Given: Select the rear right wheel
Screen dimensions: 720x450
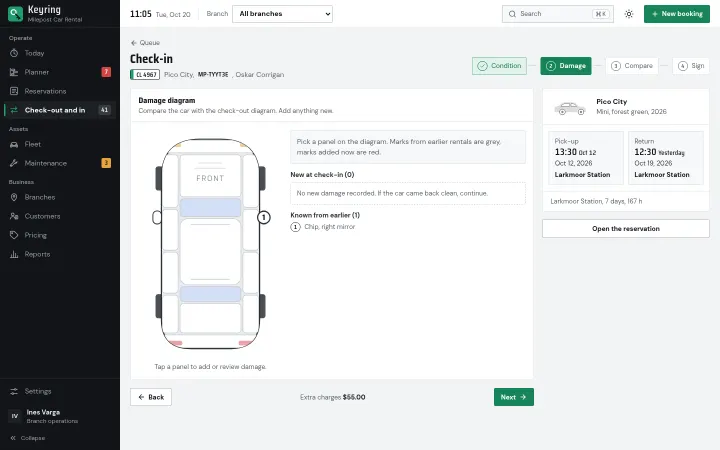Looking at the screenshot, I should [262, 306].
